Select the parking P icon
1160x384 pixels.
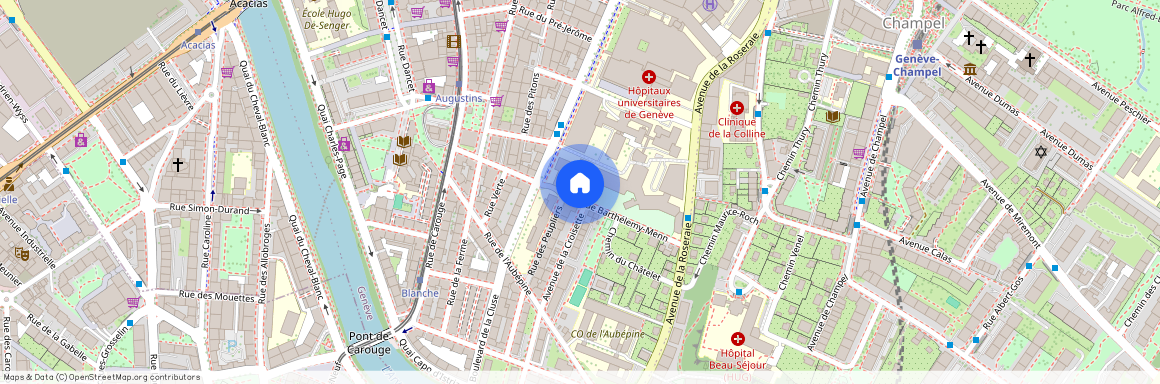point(232,345)
